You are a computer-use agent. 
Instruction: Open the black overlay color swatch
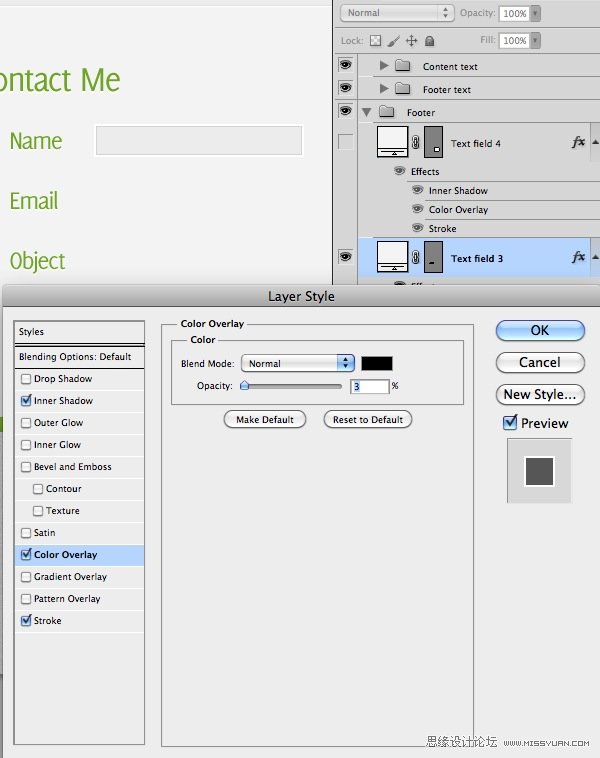pos(377,364)
